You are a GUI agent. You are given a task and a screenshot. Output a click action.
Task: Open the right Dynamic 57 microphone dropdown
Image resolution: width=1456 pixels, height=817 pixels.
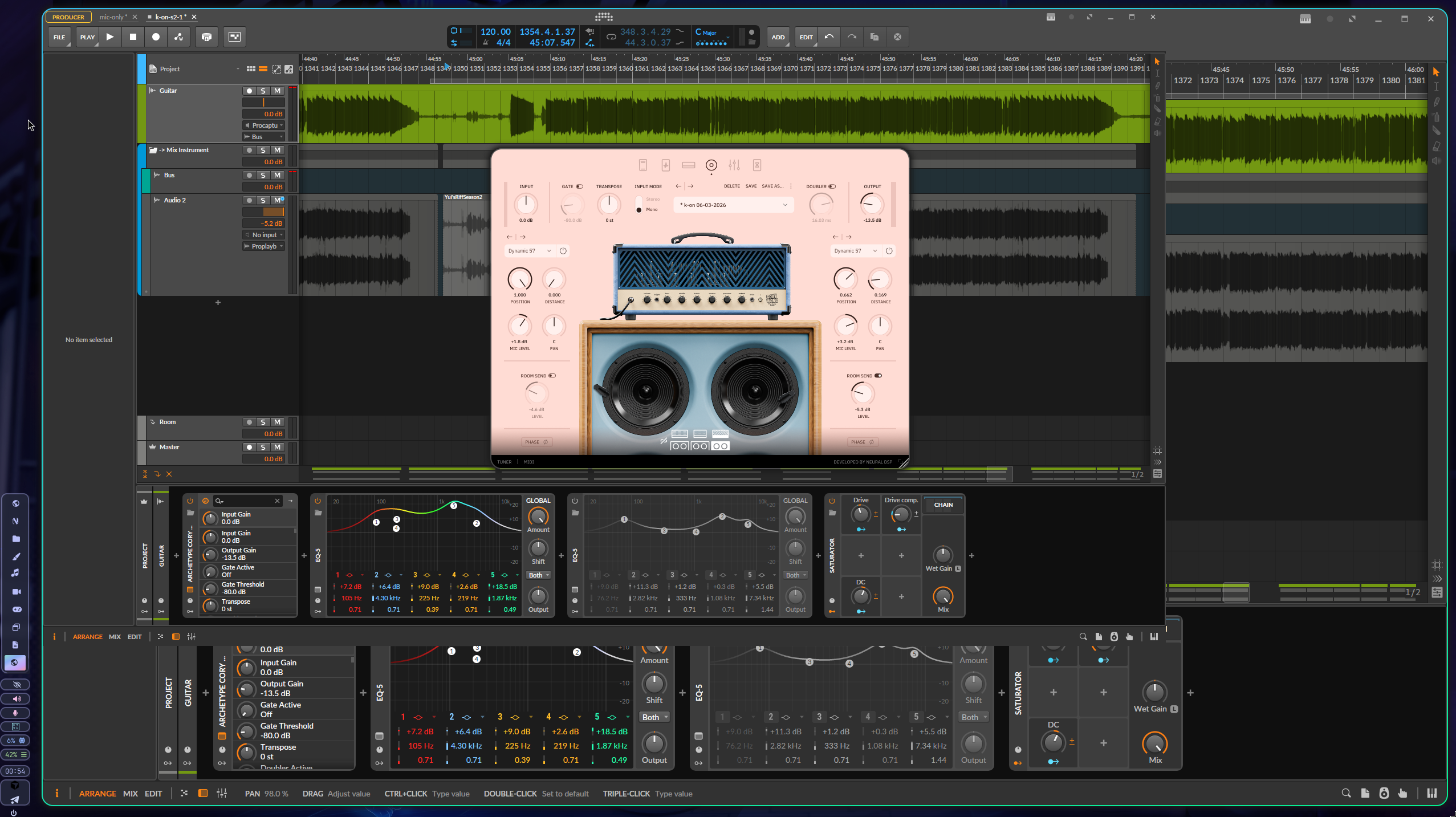(x=856, y=251)
